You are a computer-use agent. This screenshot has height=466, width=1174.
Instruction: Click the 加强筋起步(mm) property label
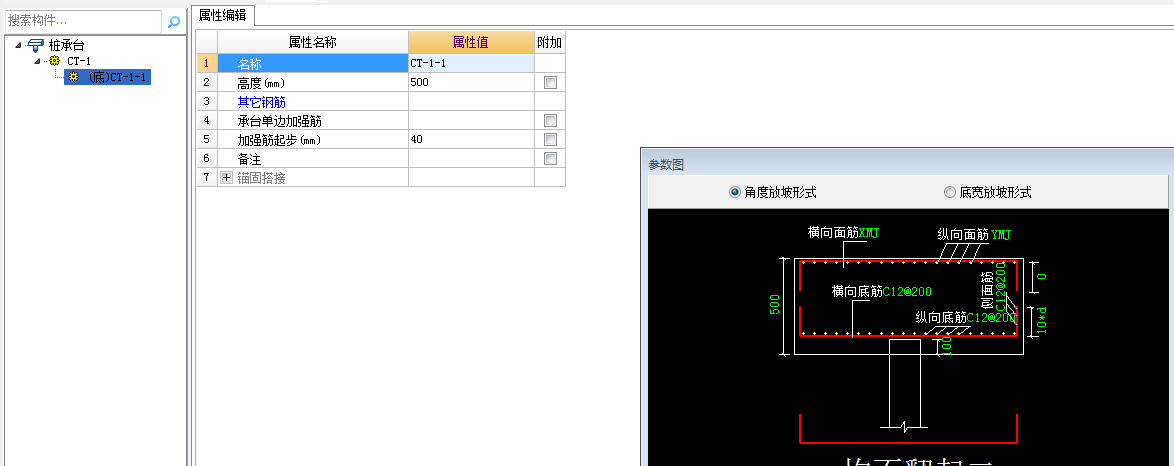coord(279,140)
